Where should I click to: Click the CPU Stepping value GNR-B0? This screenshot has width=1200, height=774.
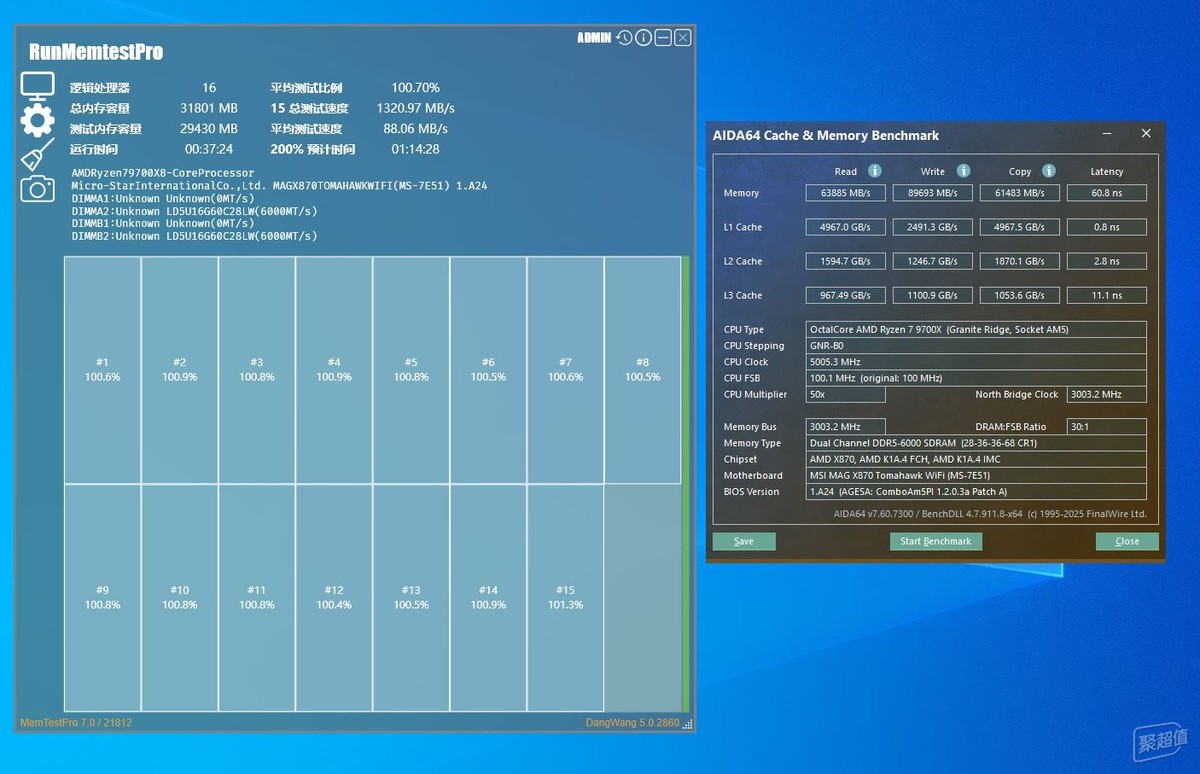pos(976,346)
